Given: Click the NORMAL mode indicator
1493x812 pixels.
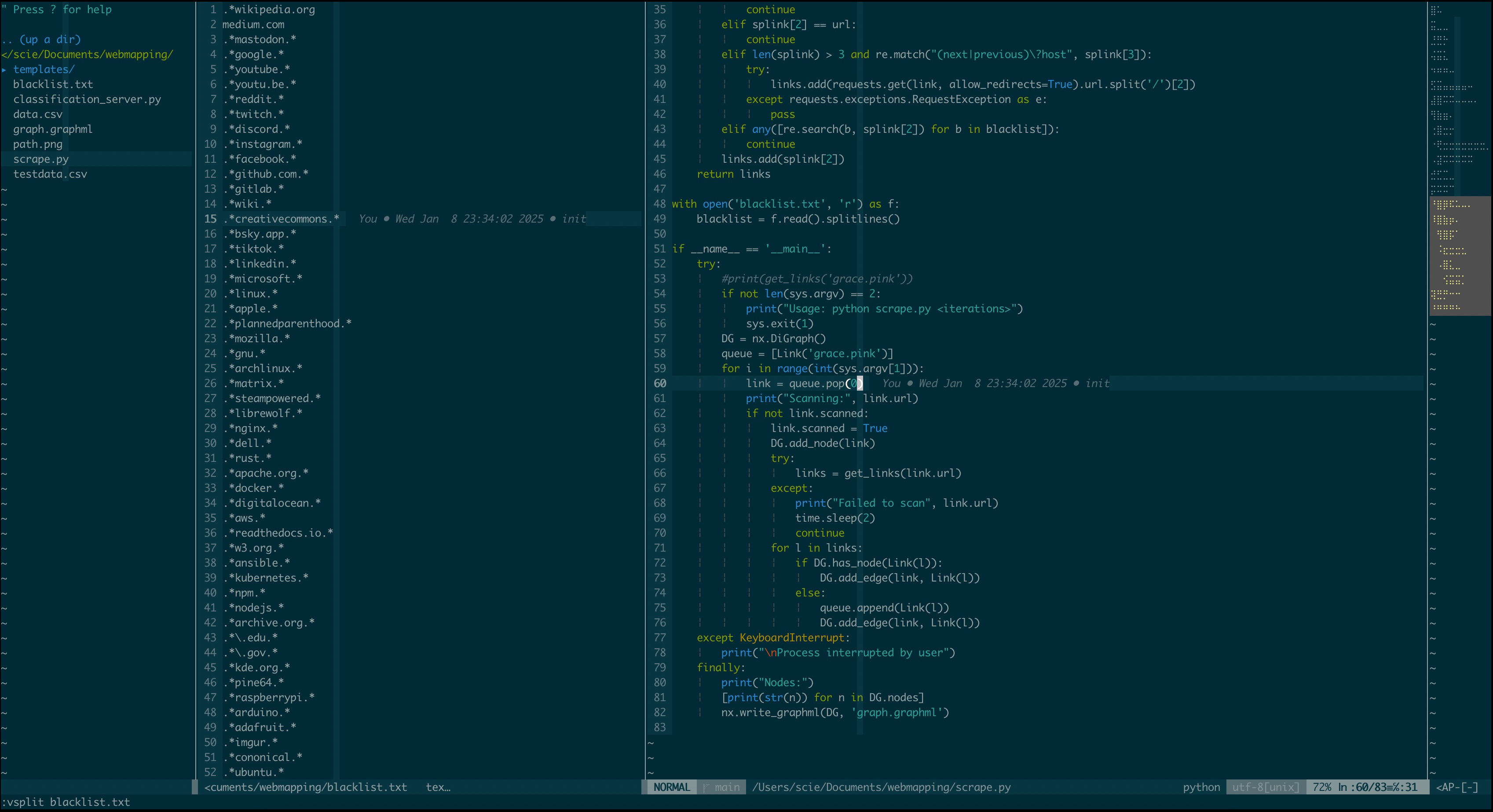Looking at the screenshot, I should pos(671,787).
